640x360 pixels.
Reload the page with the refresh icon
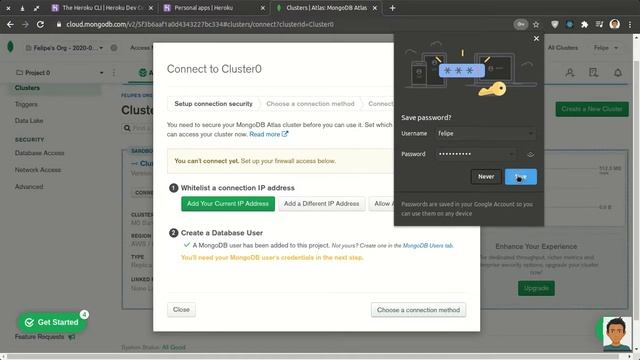(40, 24)
